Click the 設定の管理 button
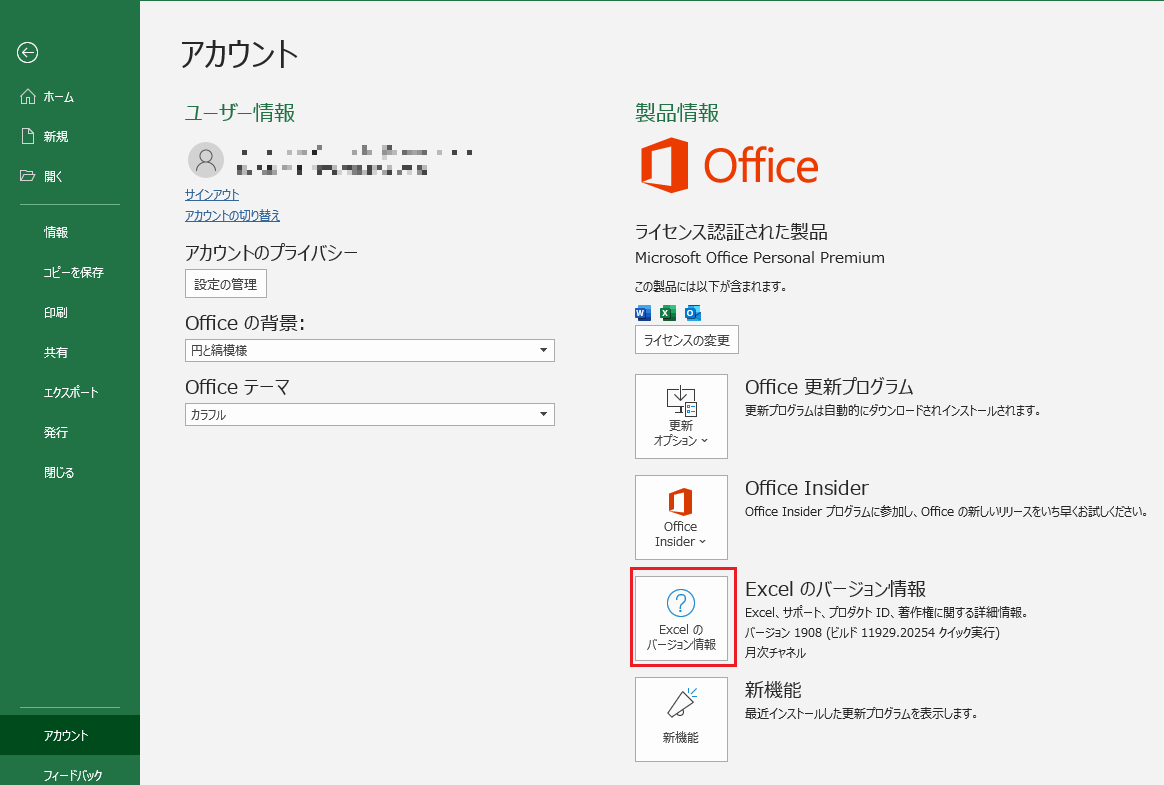 coord(226,284)
